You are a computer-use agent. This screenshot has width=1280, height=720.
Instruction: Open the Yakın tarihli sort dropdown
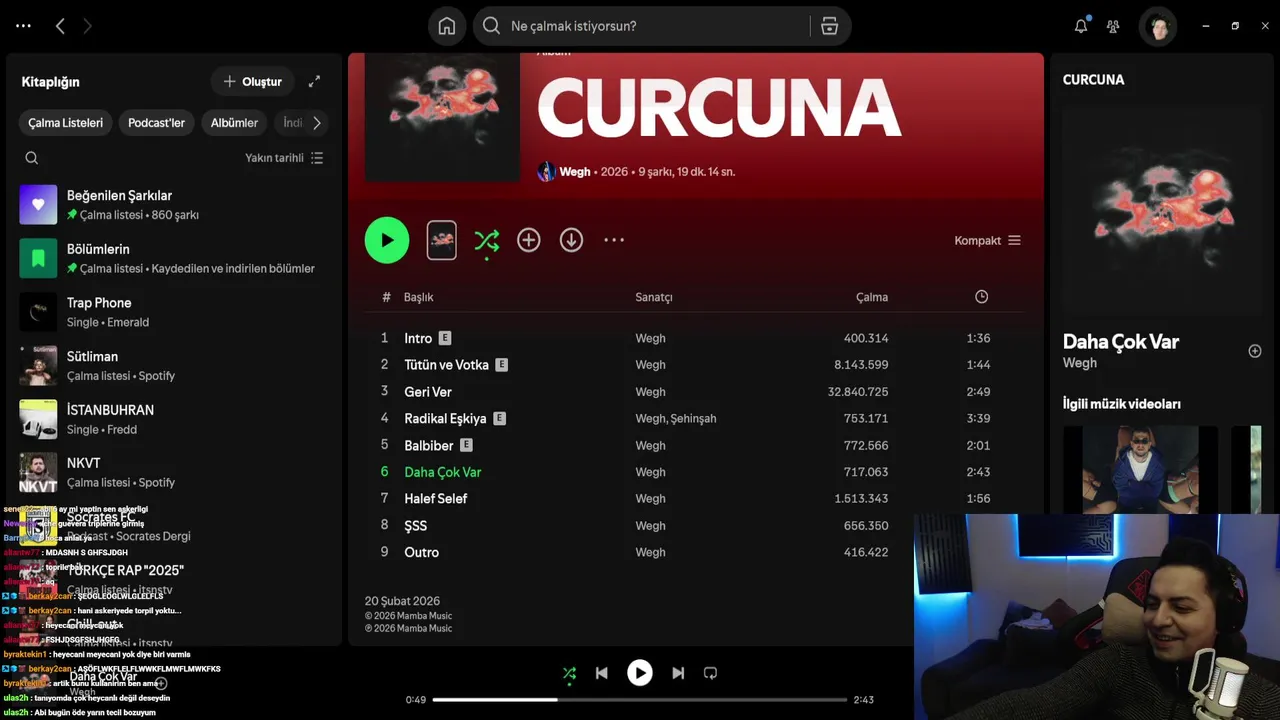[284, 158]
